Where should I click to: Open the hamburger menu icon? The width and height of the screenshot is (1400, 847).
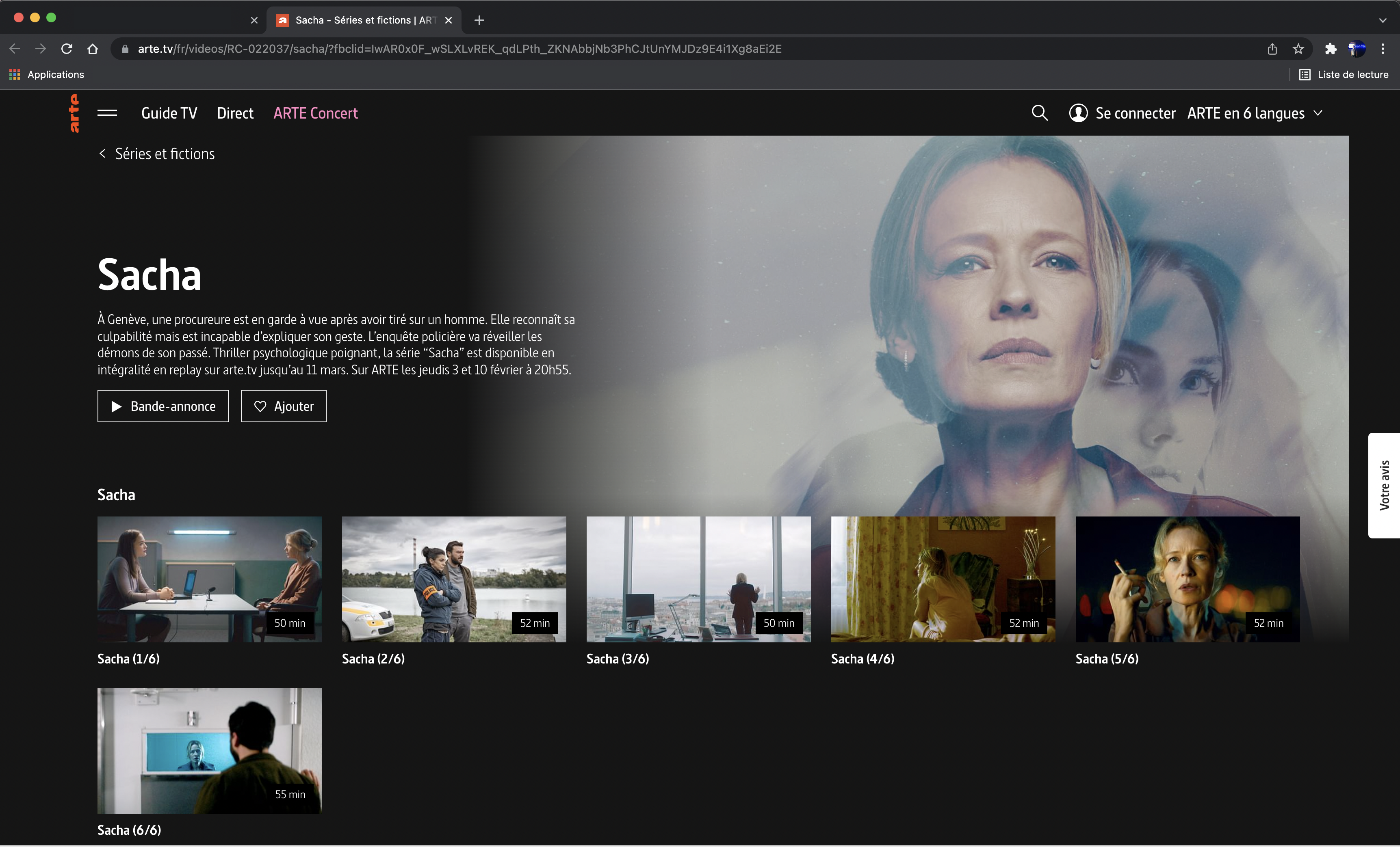point(107,113)
